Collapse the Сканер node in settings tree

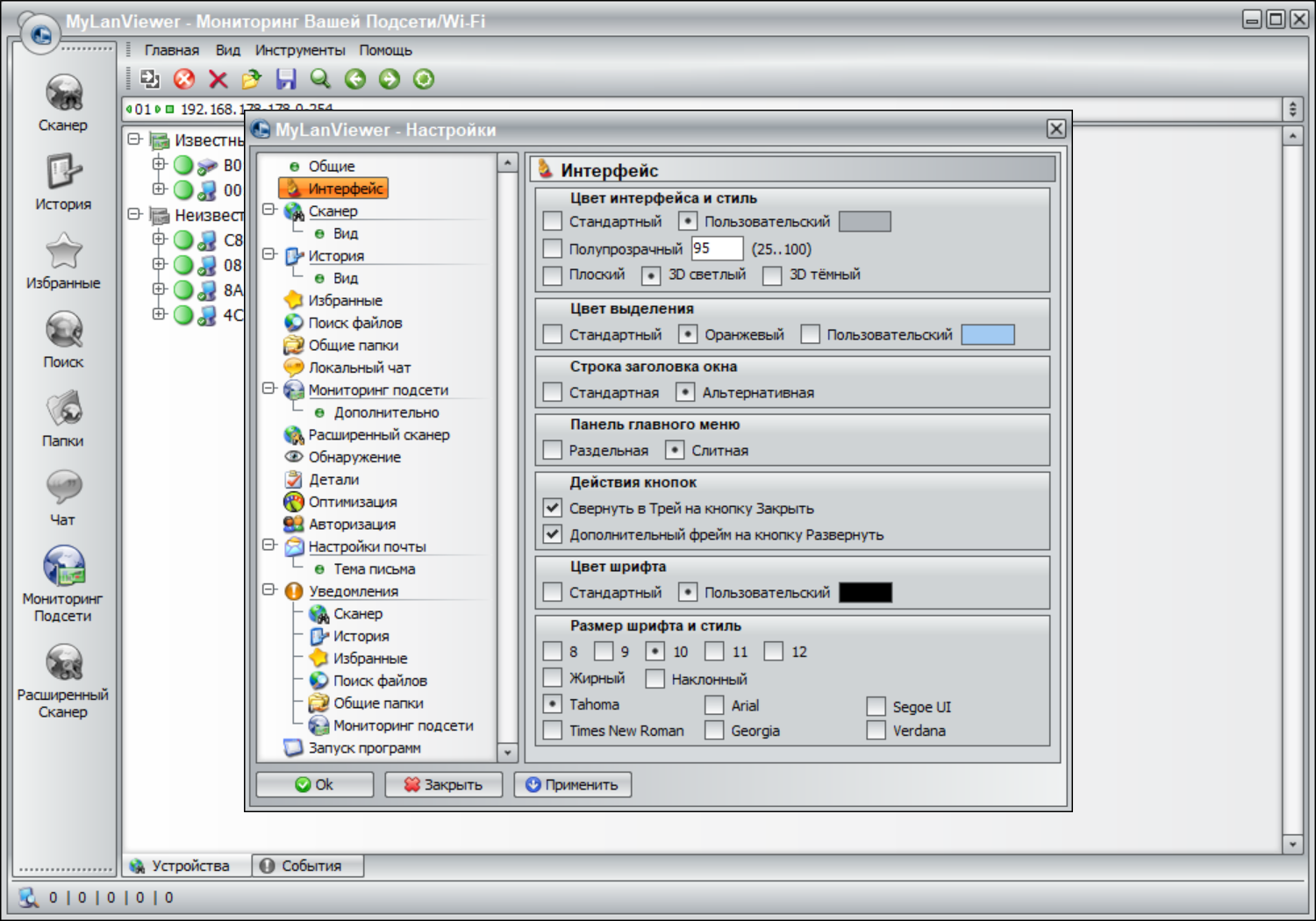click(x=269, y=210)
